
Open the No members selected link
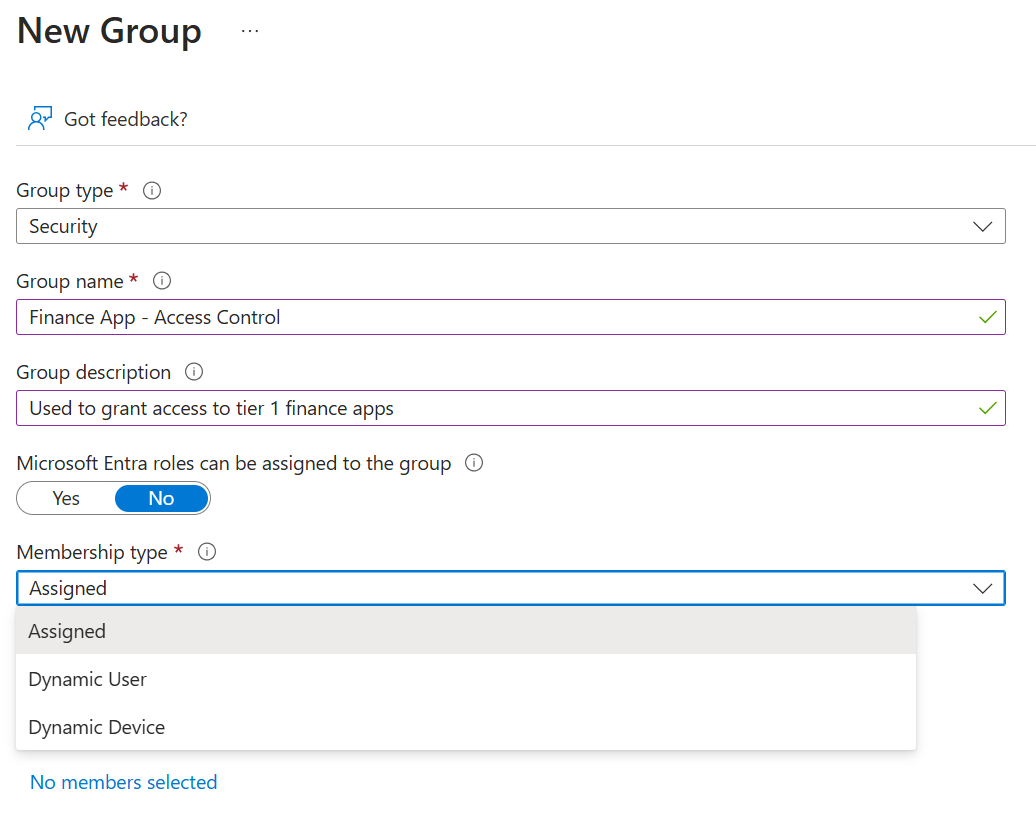point(123,782)
